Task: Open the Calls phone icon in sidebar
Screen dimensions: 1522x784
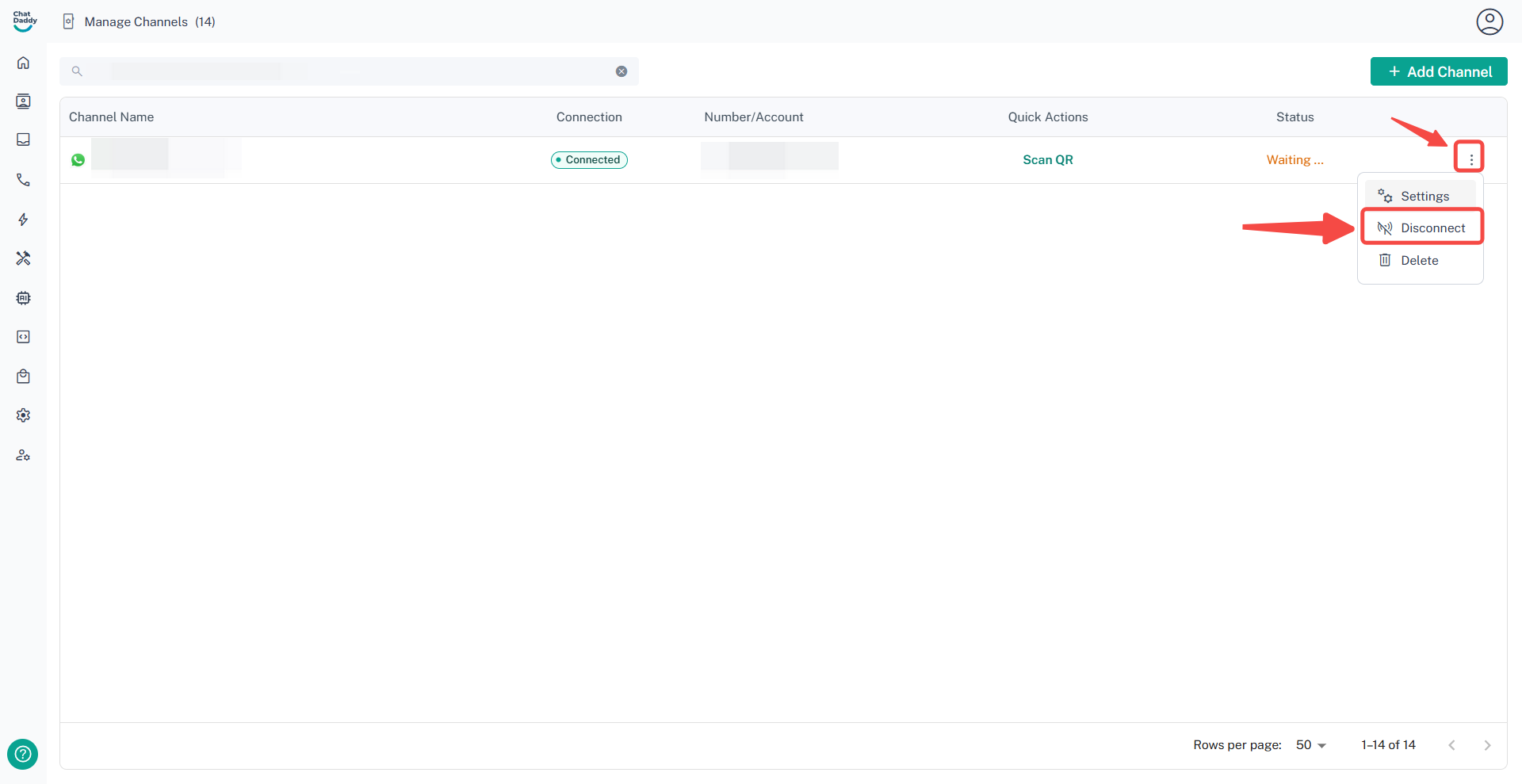Action: coord(24,180)
